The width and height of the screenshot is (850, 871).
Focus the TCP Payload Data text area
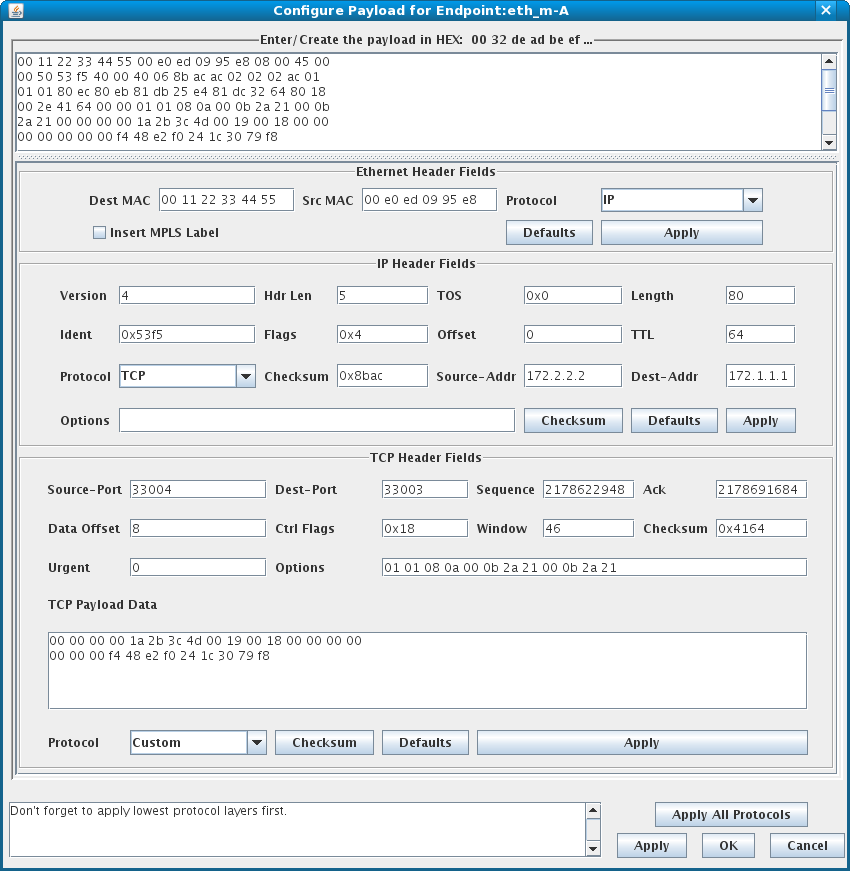427,670
